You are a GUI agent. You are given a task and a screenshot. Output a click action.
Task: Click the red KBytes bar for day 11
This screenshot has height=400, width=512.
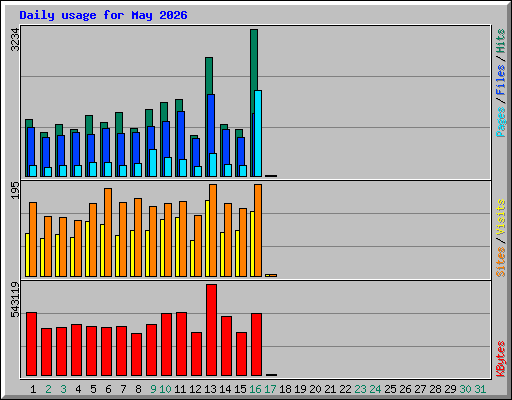(181, 344)
